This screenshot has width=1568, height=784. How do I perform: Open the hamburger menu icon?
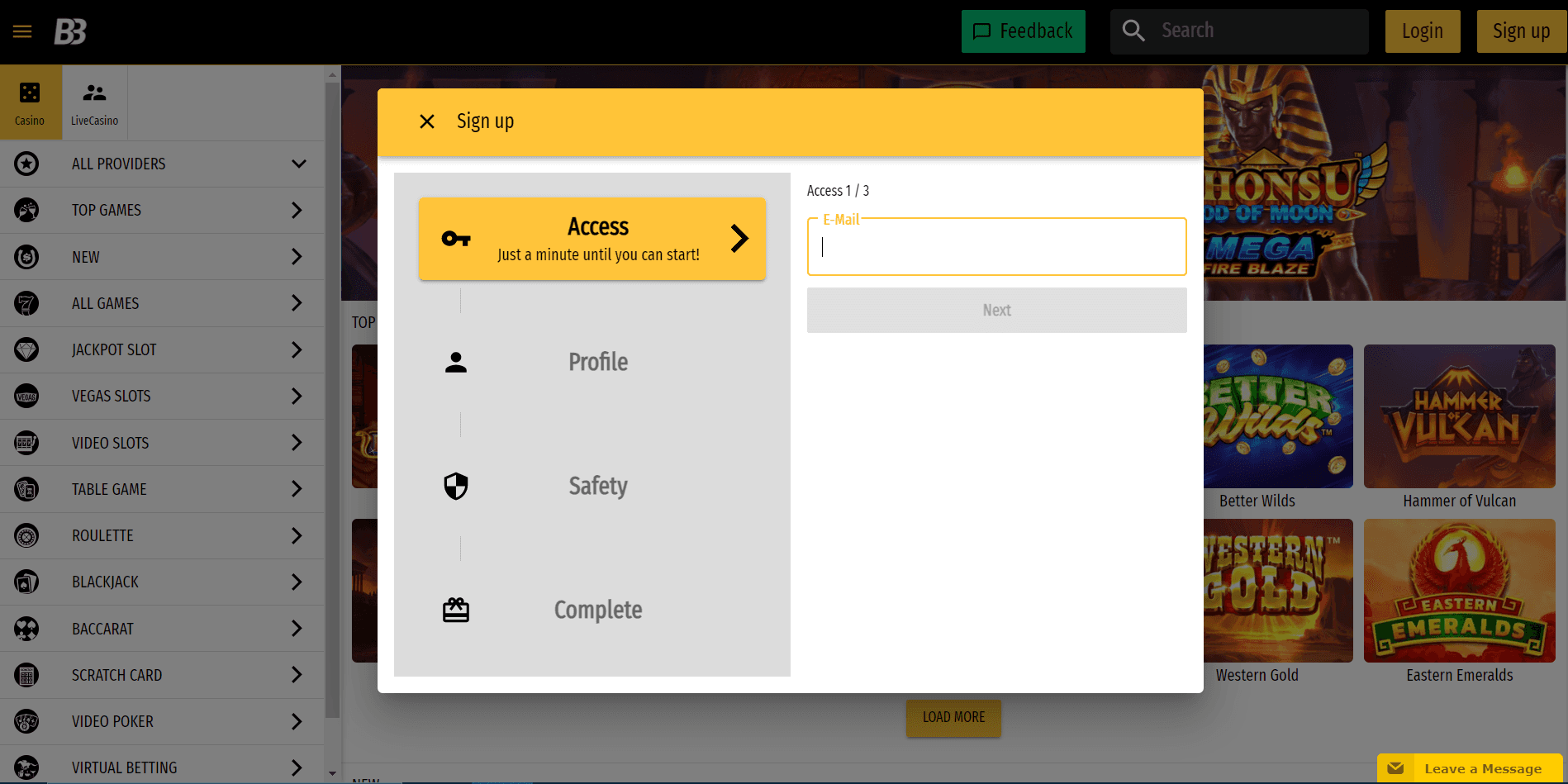click(x=22, y=31)
